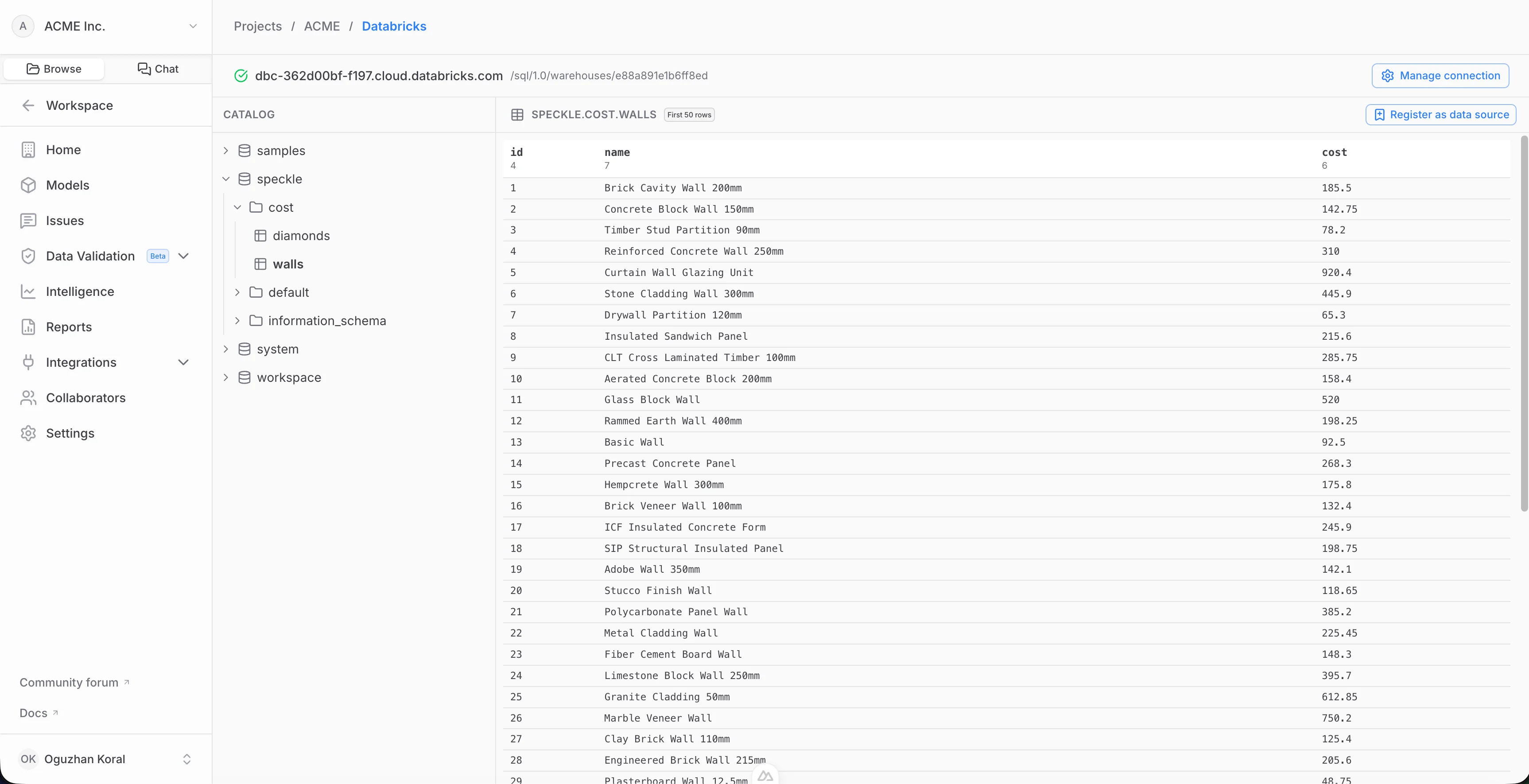Click the Beta badge on Data Validation
This screenshot has height=784, width=1529.
coord(158,256)
